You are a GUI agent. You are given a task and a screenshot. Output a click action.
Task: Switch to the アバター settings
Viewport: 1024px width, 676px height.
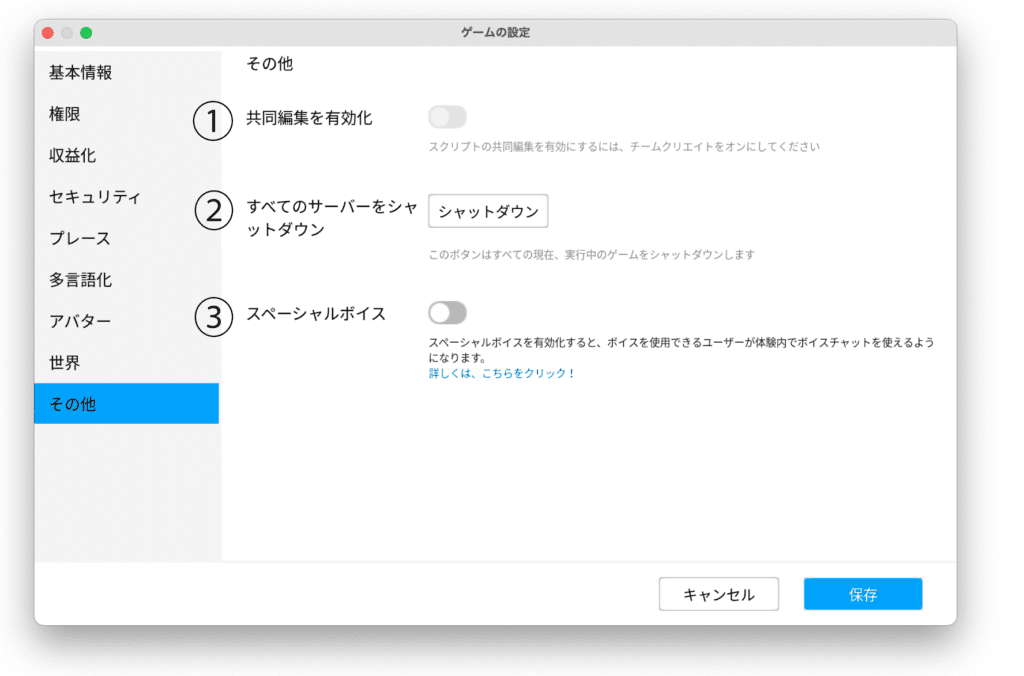[x=80, y=321]
